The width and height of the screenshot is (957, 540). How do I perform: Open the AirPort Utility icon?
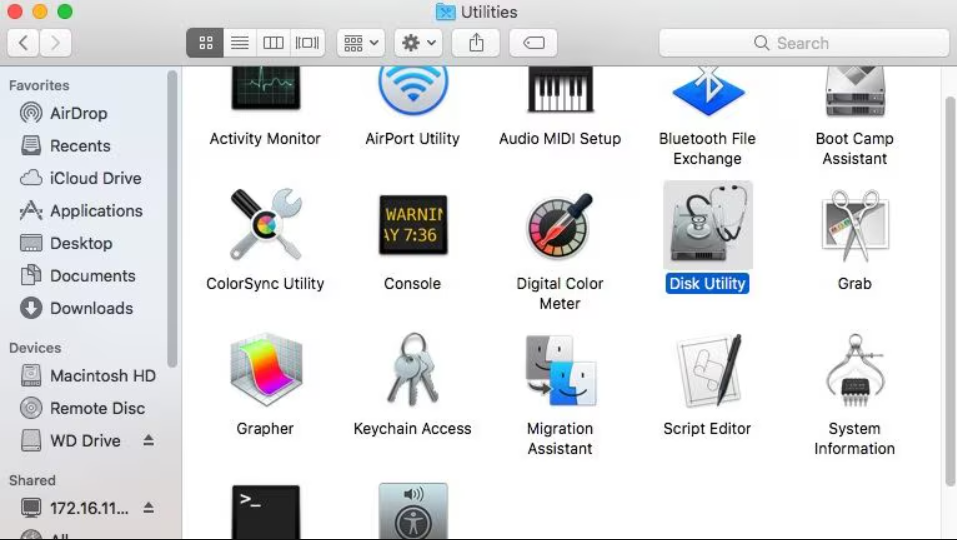click(x=413, y=90)
